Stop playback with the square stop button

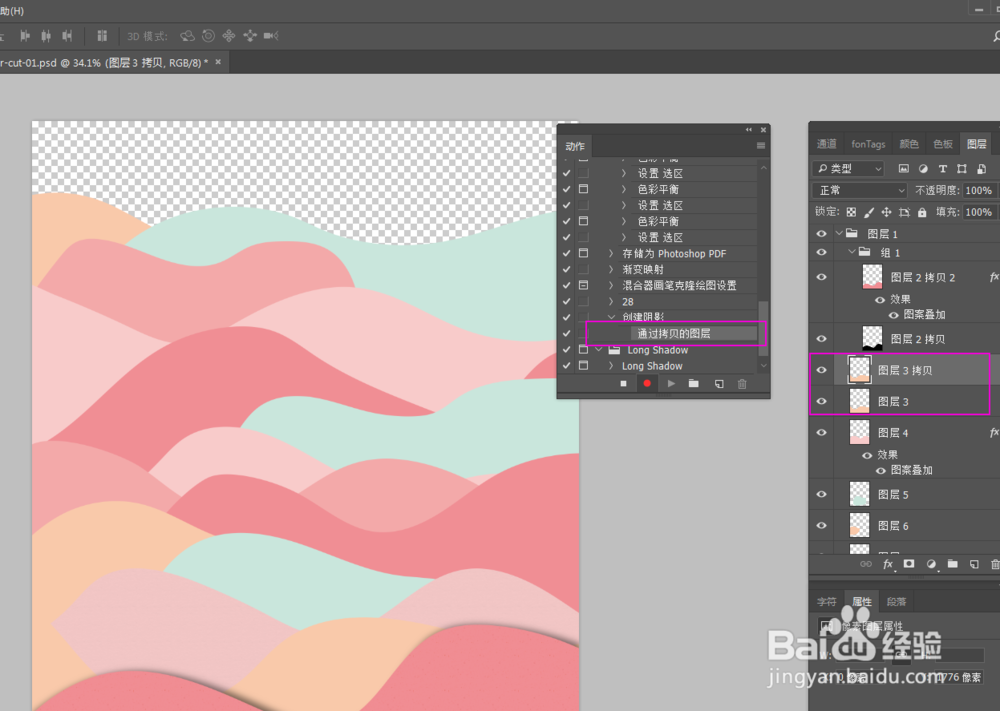click(624, 383)
